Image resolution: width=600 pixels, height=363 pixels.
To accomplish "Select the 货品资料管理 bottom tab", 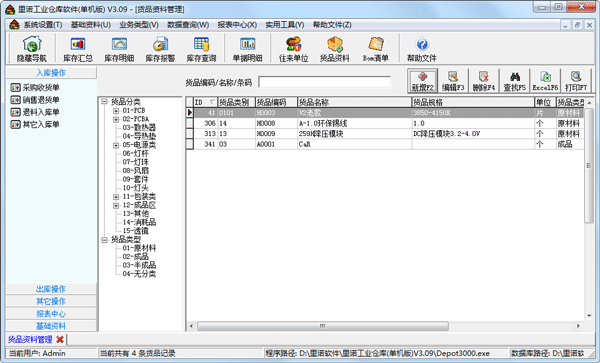I will (x=30, y=339).
